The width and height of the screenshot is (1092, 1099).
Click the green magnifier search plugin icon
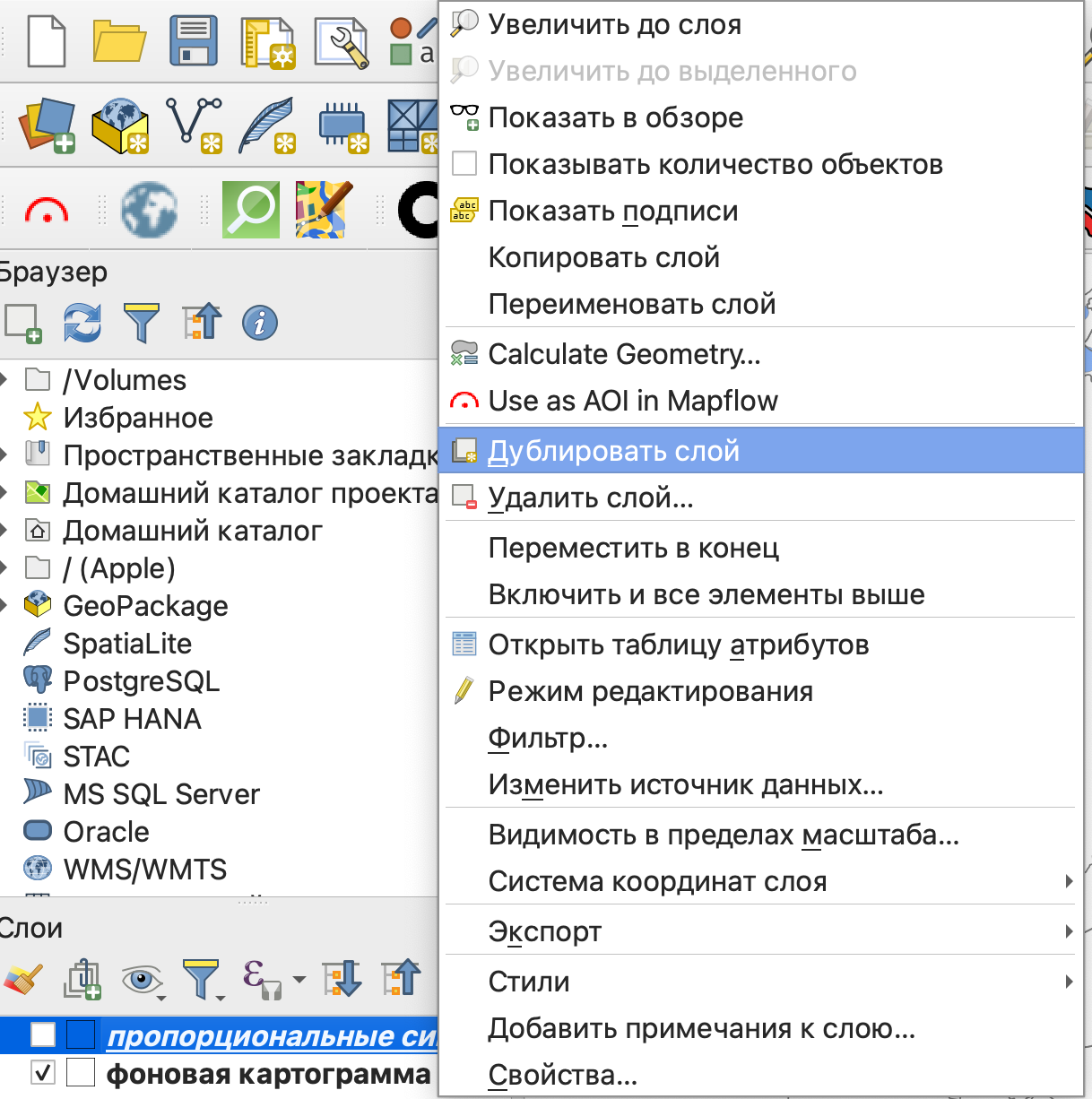(x=250, y=210)
